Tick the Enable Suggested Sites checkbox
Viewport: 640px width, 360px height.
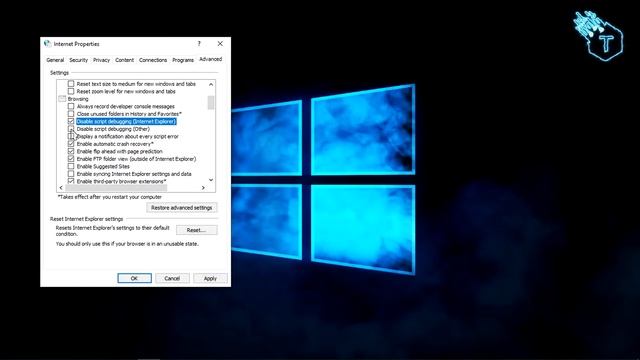[71, 166]
